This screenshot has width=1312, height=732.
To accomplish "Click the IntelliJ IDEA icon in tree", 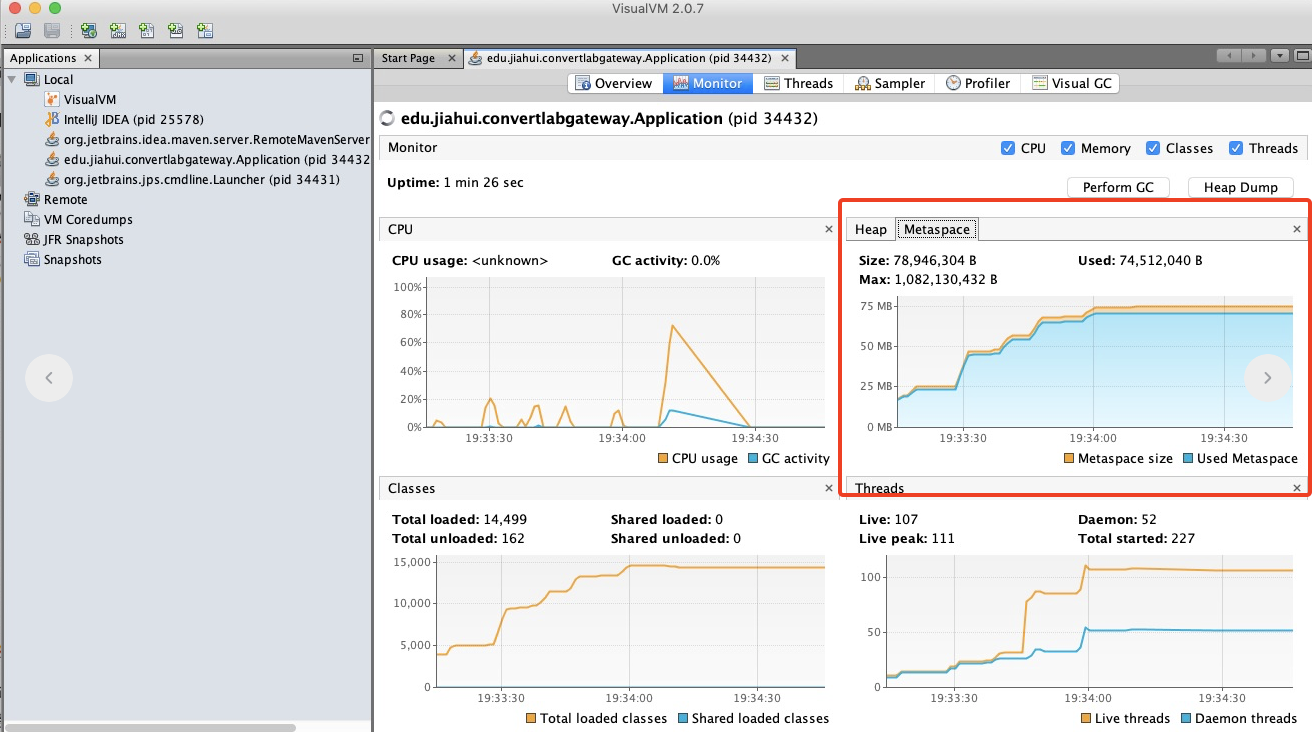I will 52,119.
